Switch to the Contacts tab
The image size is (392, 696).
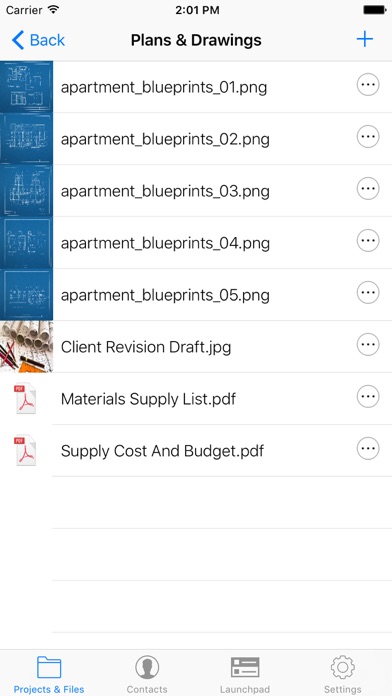(147, 674)
